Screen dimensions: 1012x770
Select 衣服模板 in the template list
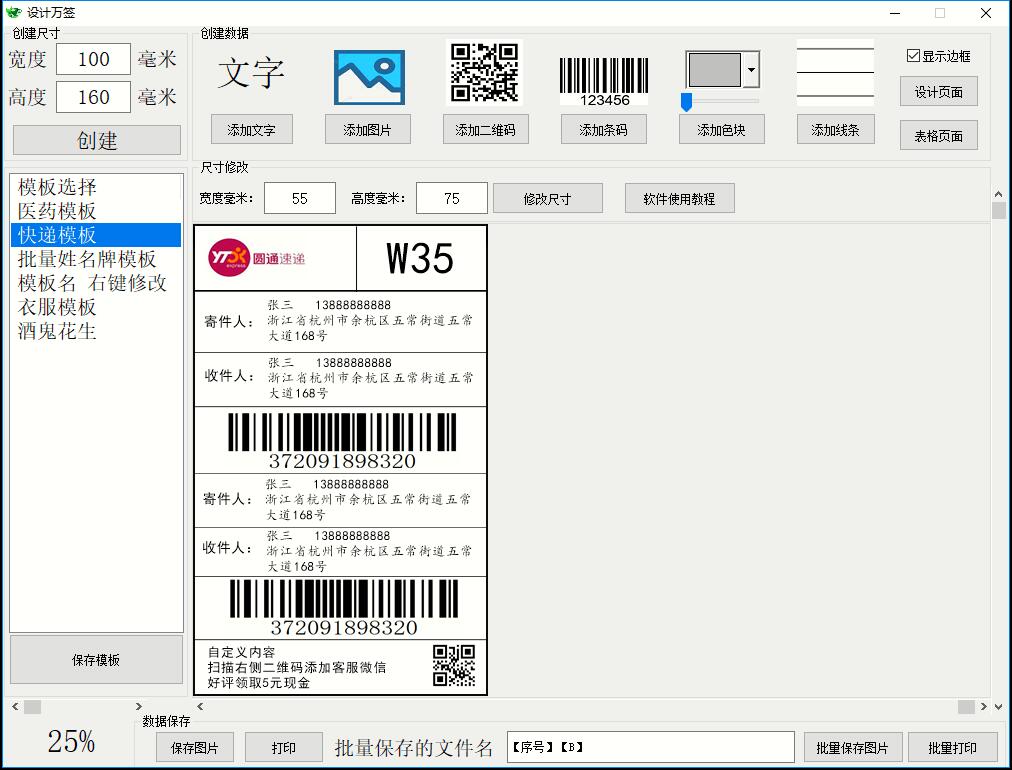57,307
